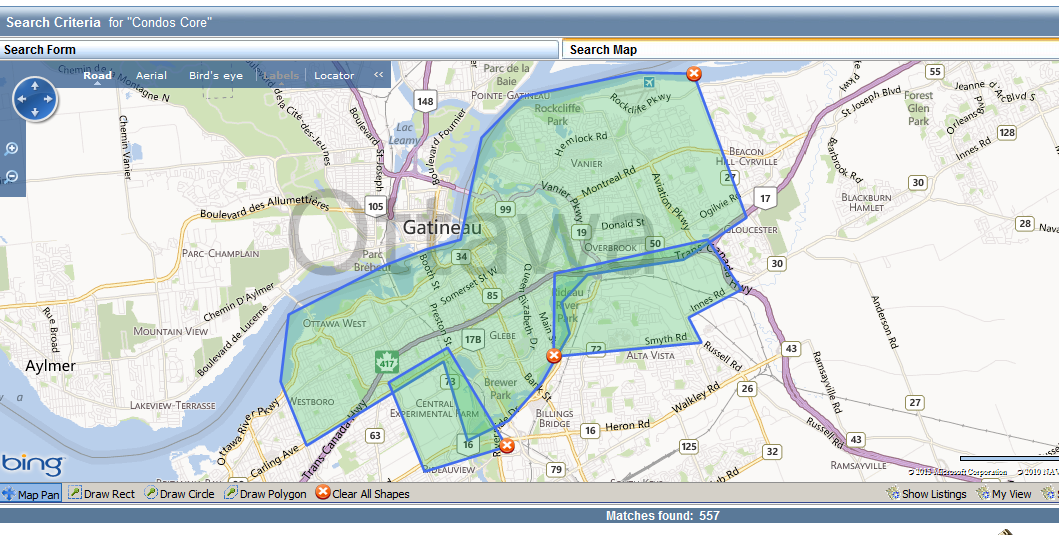Click route 105 shield marker
Image resolution: width=1059 pixels, height=535 pixels.
(376, 207)
